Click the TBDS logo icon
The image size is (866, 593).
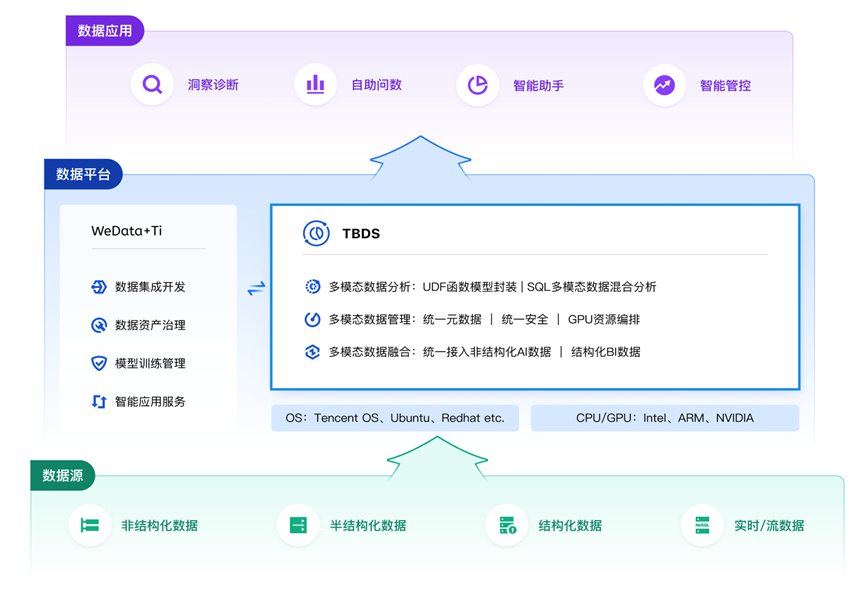click(316, 233)
